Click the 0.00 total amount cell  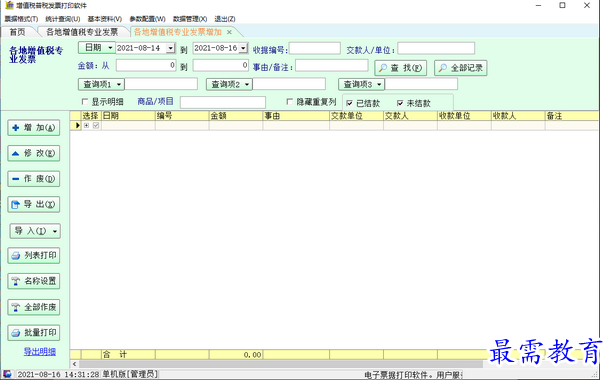(236, 355)
